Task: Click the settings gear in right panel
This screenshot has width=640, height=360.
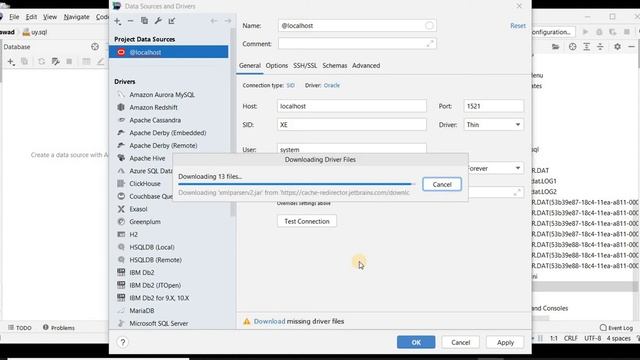Action: [x=618, y=47]
